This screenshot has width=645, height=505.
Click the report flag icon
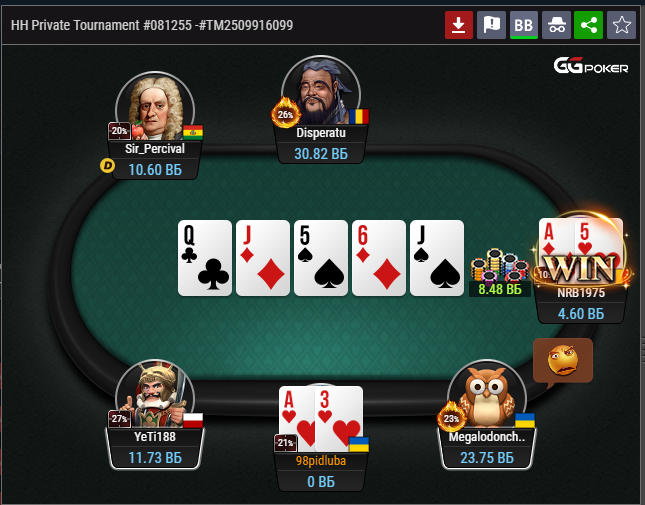coord(491,25)
